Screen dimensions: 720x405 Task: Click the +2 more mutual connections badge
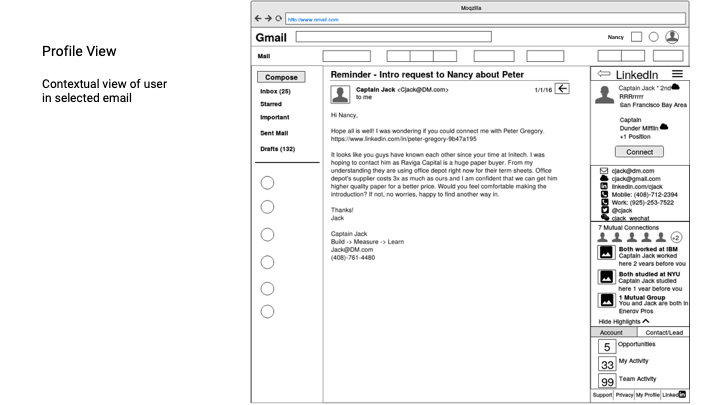coord(676,238)
